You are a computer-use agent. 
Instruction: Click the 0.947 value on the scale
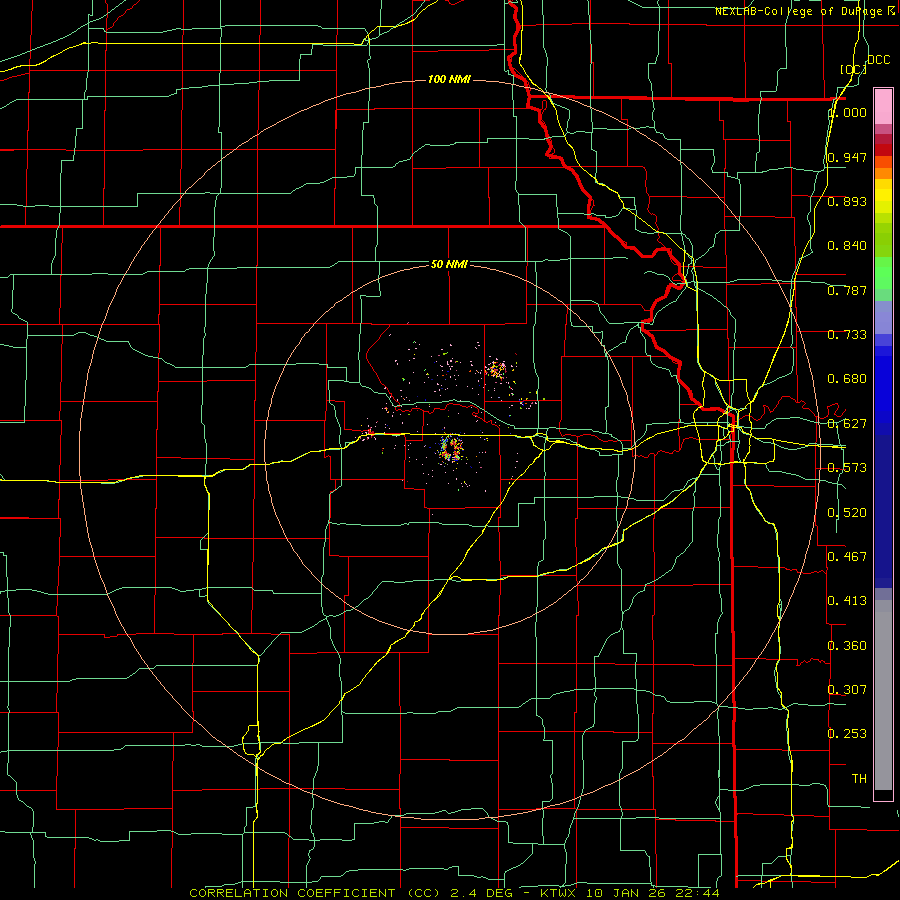click(847, 157)
